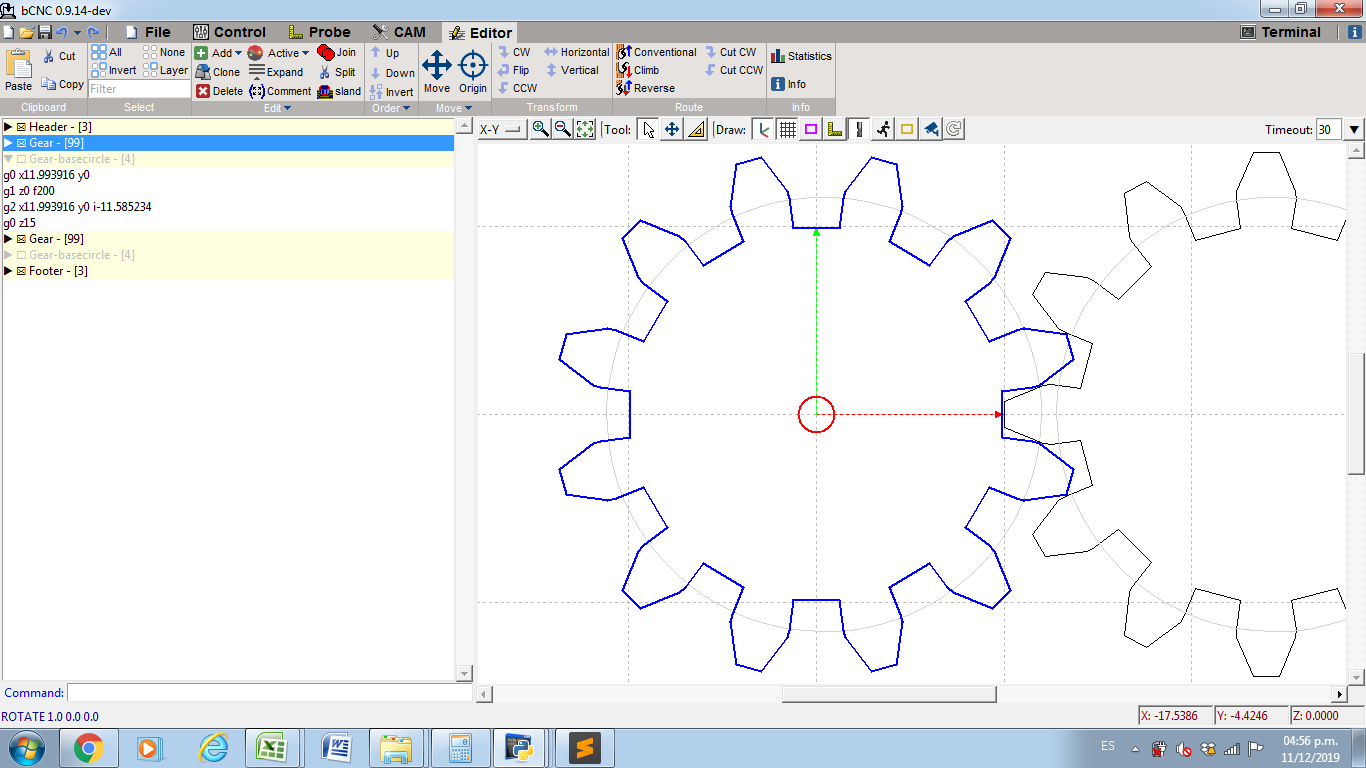Expand the Header - [3] block
The image size is (1366, 768).
click(x=8, y=127)
